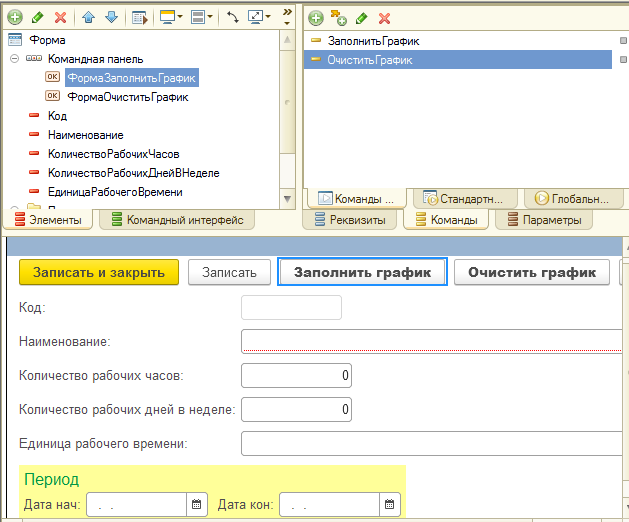Click the green Add element icon in Elements toolbar

click(x=15, y=18)
